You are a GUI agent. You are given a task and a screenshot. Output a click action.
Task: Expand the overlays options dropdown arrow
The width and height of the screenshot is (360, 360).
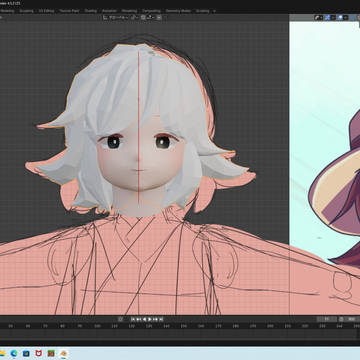click(x=346, y=17)
